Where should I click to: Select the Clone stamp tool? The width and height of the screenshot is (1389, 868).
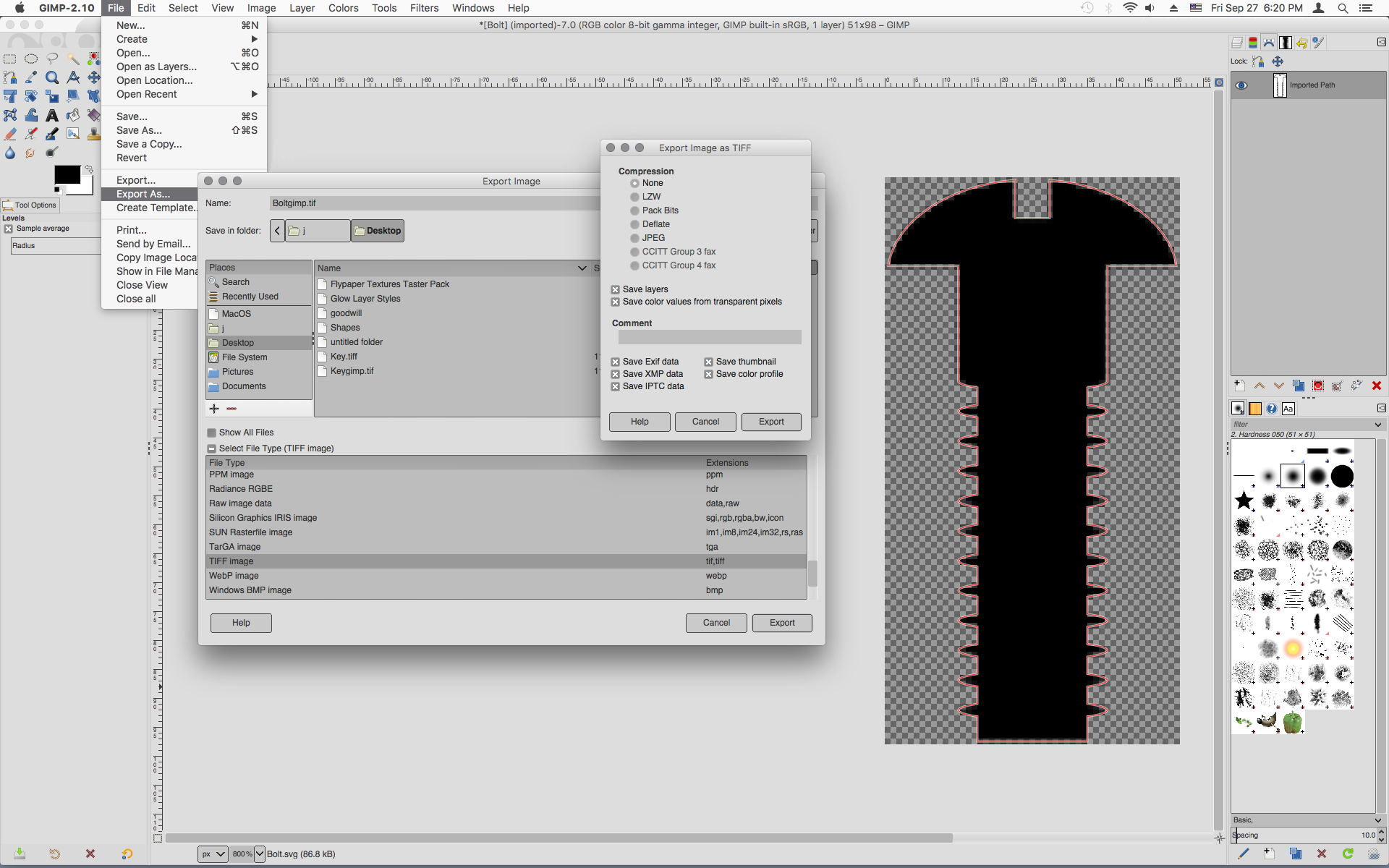(x=94, y=134)
